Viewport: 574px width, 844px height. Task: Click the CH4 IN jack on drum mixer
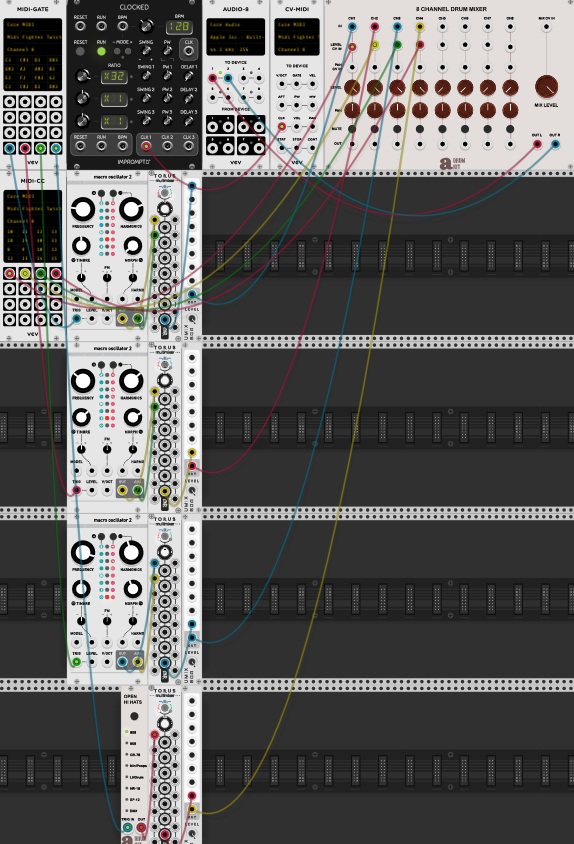(419, 26)
